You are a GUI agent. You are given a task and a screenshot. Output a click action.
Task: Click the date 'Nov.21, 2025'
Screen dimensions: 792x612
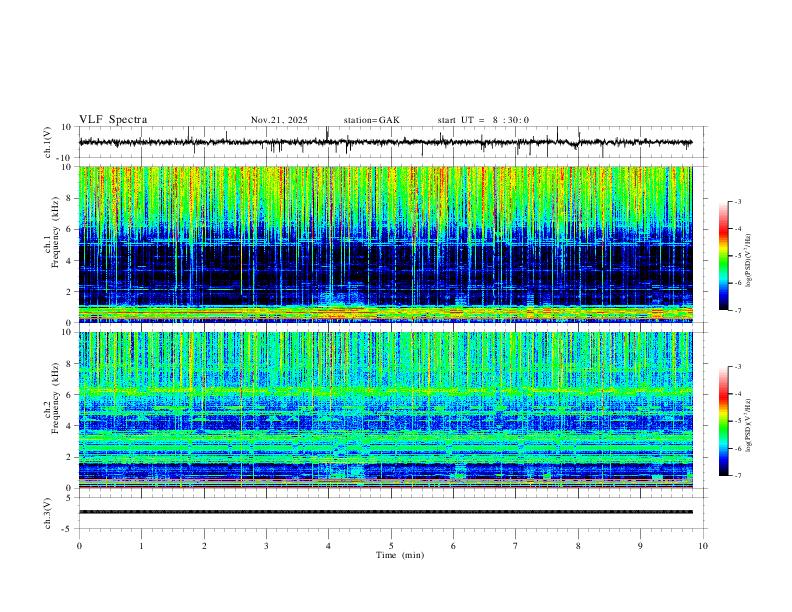(279, 120)
